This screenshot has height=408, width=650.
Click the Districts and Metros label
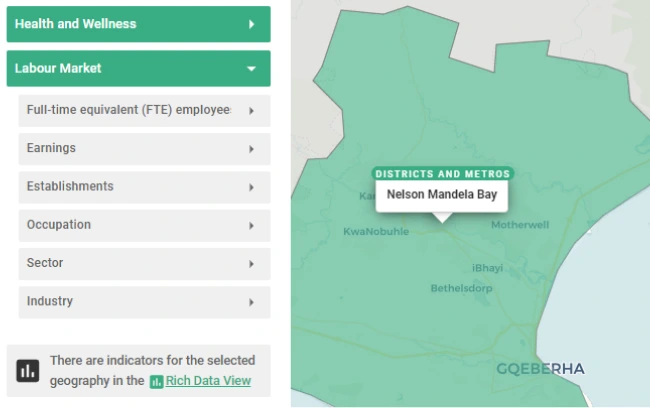pyautogui.click(x=442, y=174)
